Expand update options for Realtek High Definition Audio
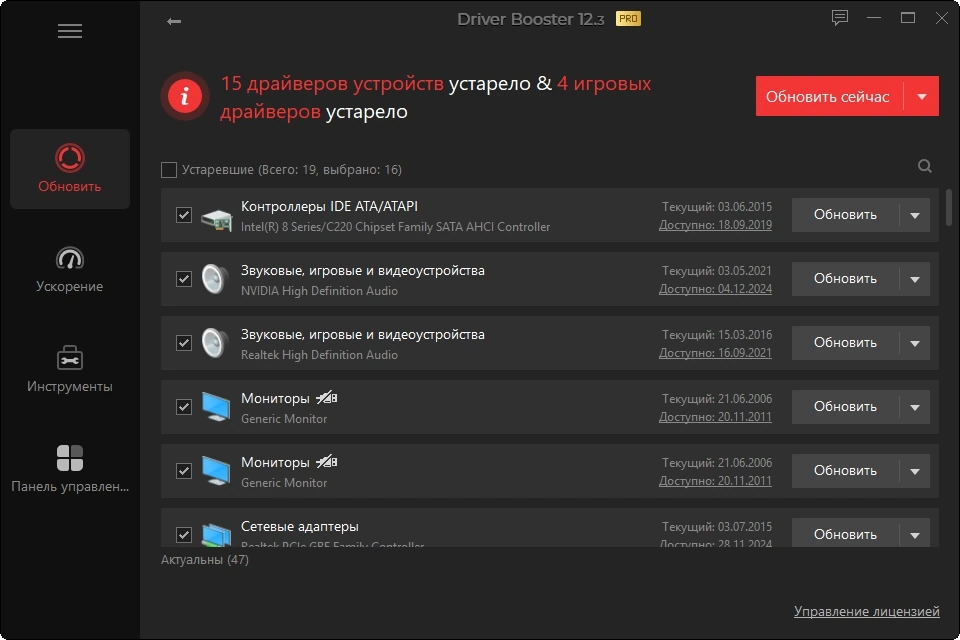 [x=915, y=343]
